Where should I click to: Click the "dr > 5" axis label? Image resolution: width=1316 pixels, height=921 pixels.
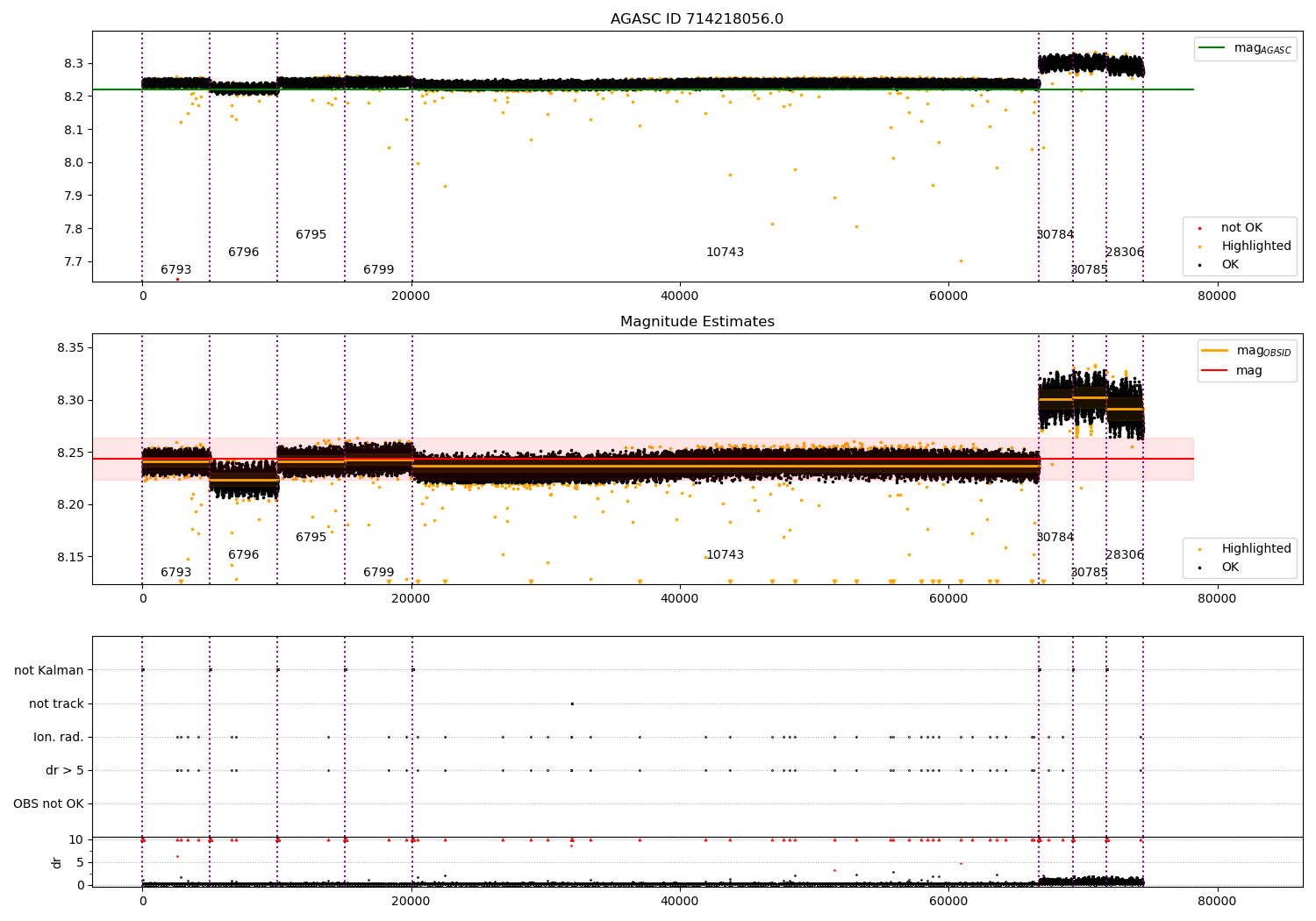coord(65,771)
